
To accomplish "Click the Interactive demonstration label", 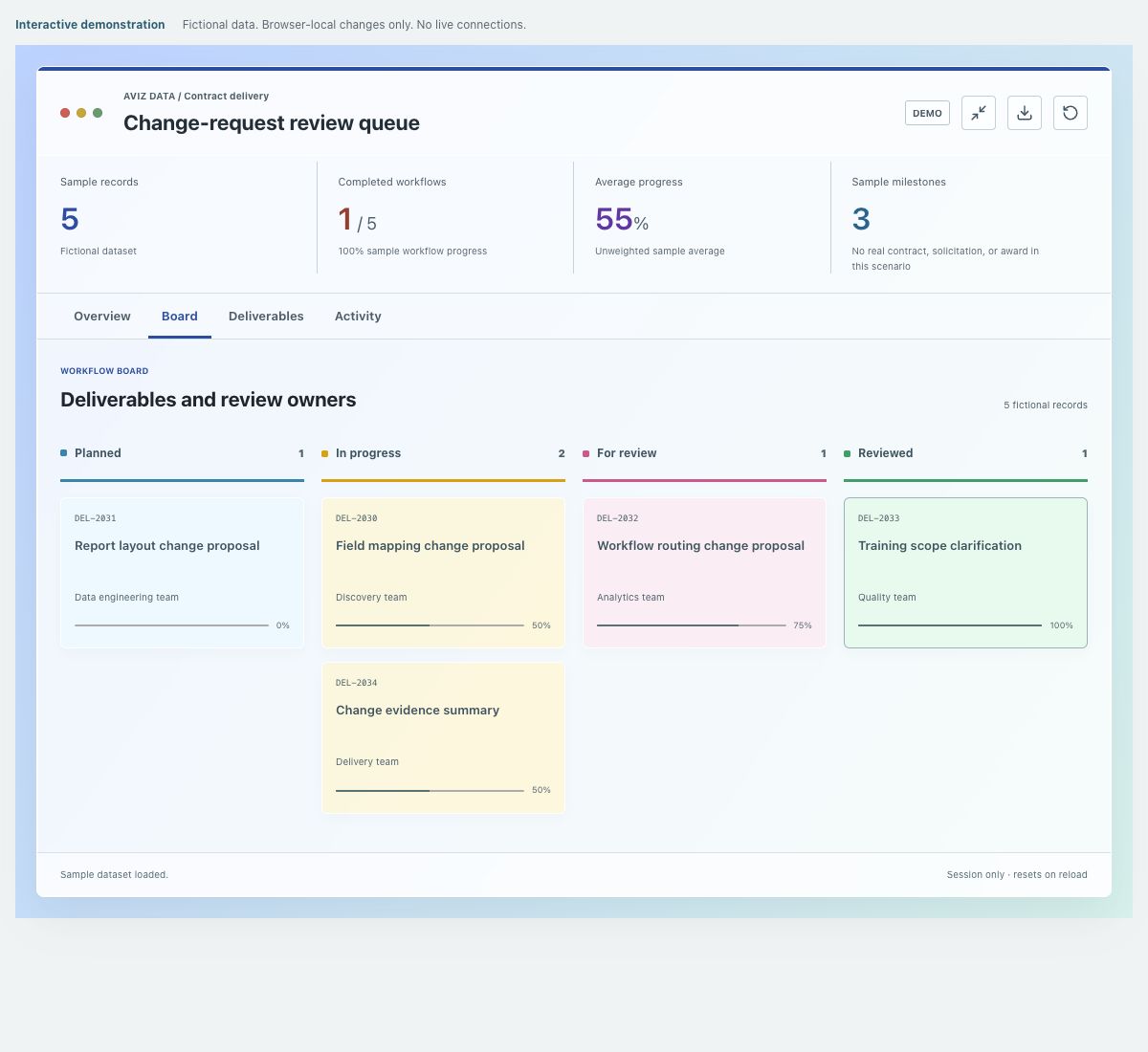I will point(90,25).
